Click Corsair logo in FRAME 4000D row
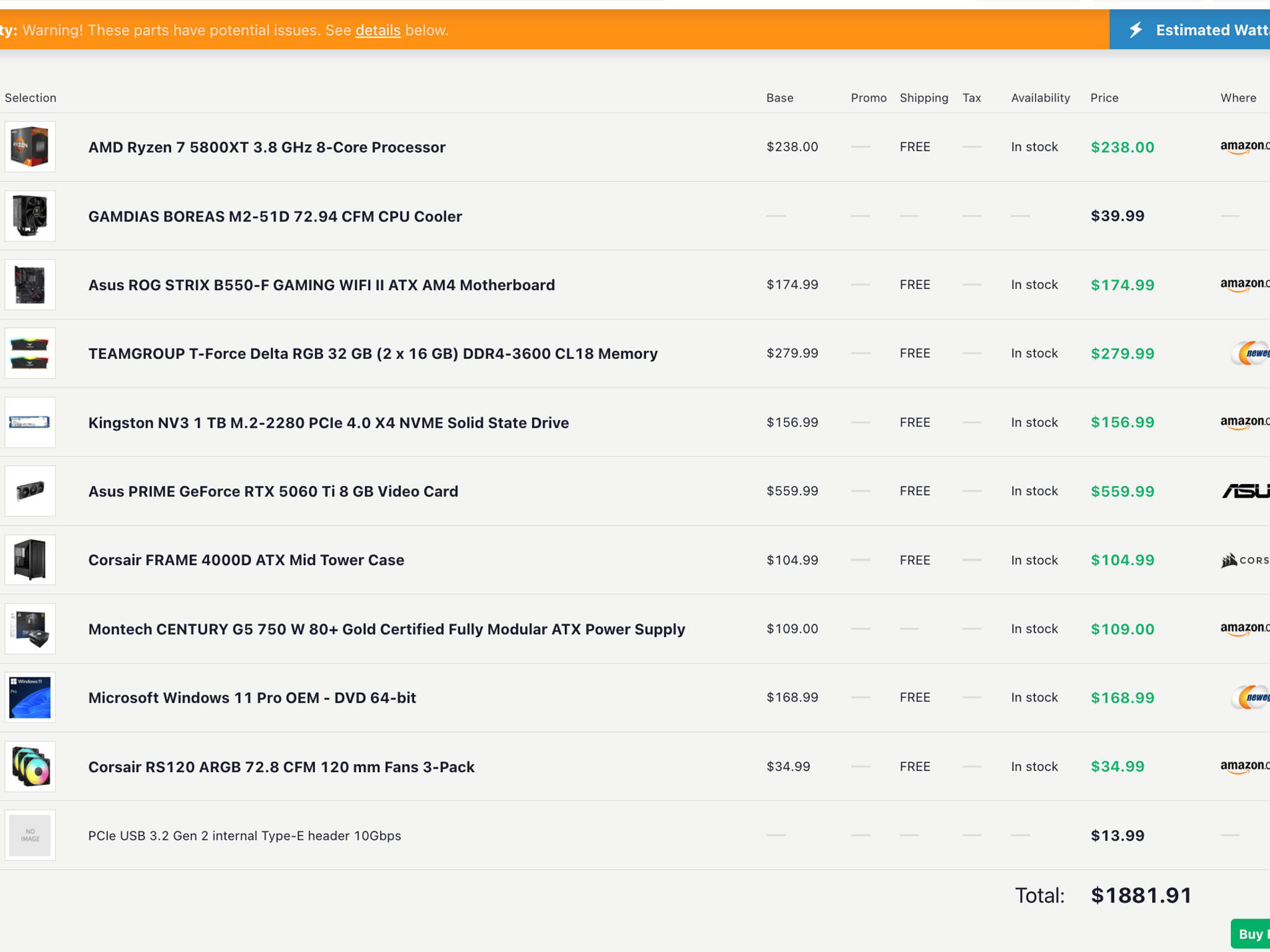Viewport: 1270px width, 952px height. [x=1245, y=560]
